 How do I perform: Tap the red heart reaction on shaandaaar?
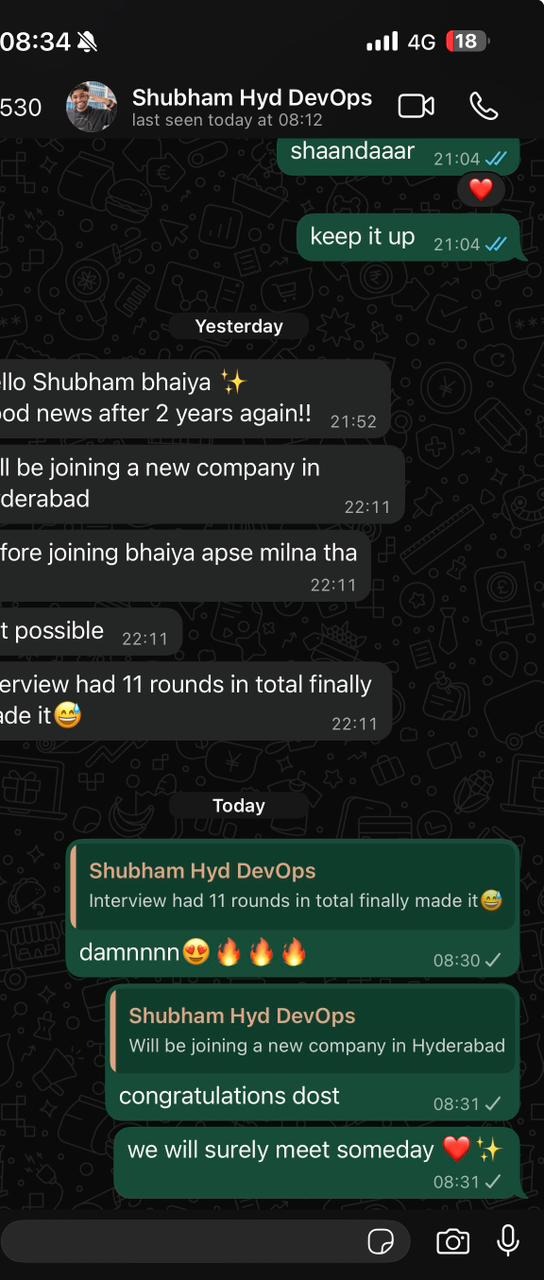[x=481, y=189]
